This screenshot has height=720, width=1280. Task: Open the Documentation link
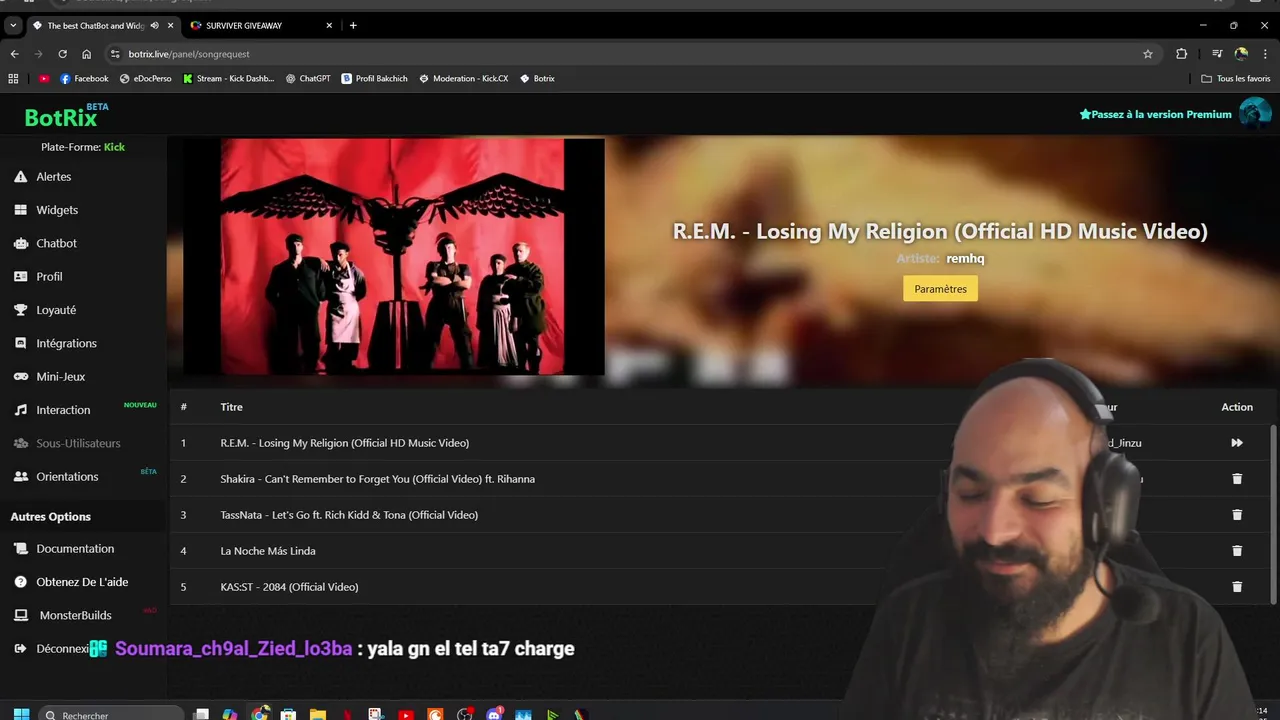[75, 549]
